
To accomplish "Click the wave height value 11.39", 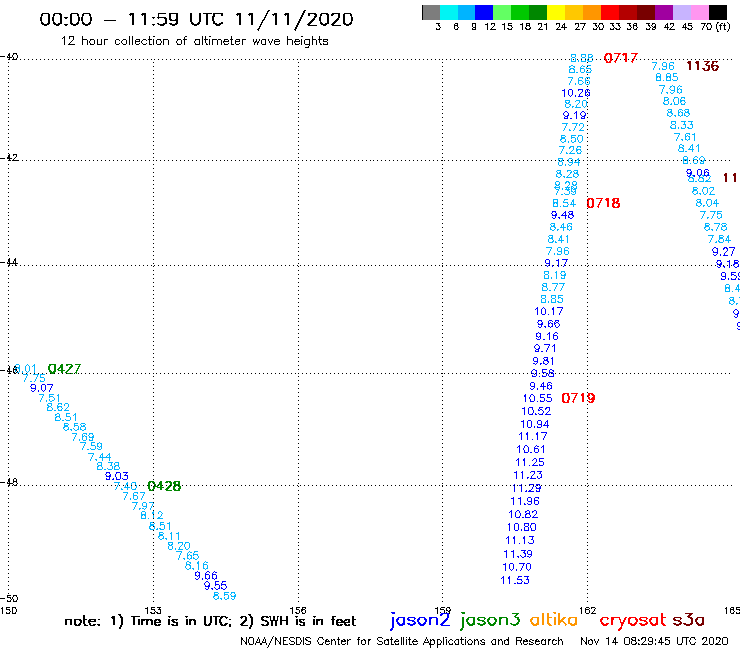I will 518,554.
